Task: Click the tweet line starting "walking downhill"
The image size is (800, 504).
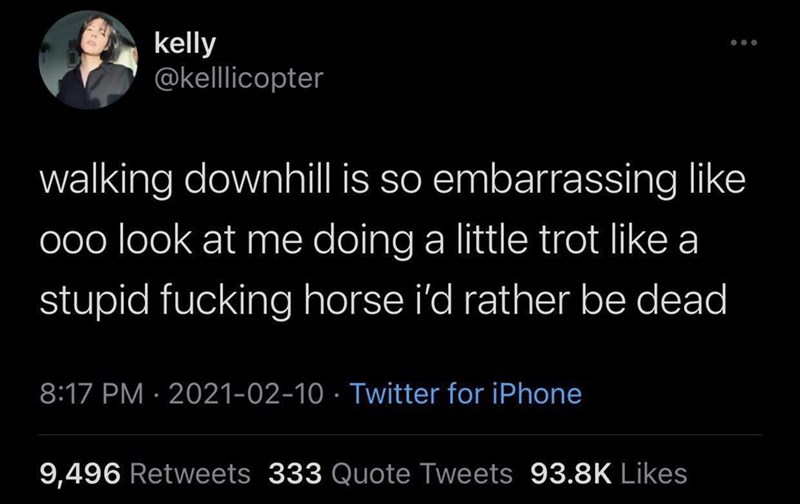Action: [x=379, y=186]
